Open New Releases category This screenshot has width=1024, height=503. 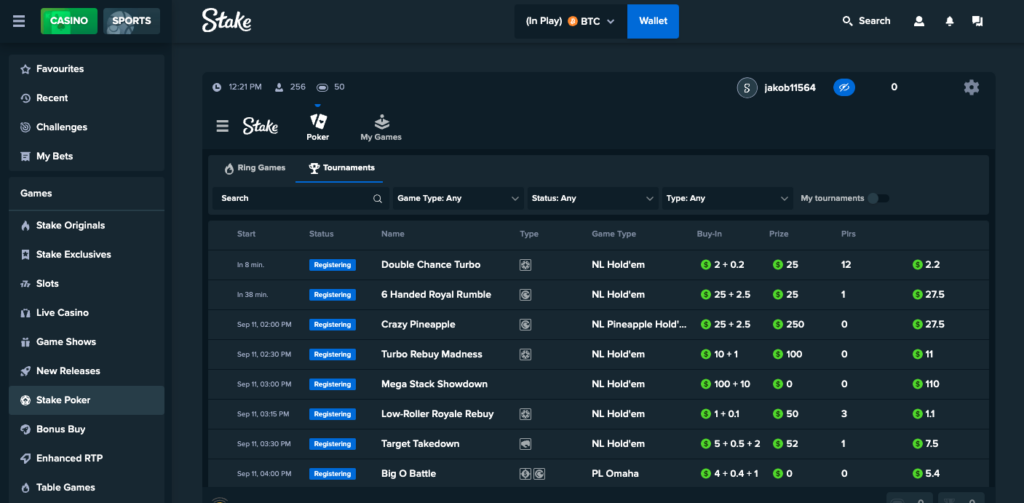pyautogui.click(x=86, y=370)
